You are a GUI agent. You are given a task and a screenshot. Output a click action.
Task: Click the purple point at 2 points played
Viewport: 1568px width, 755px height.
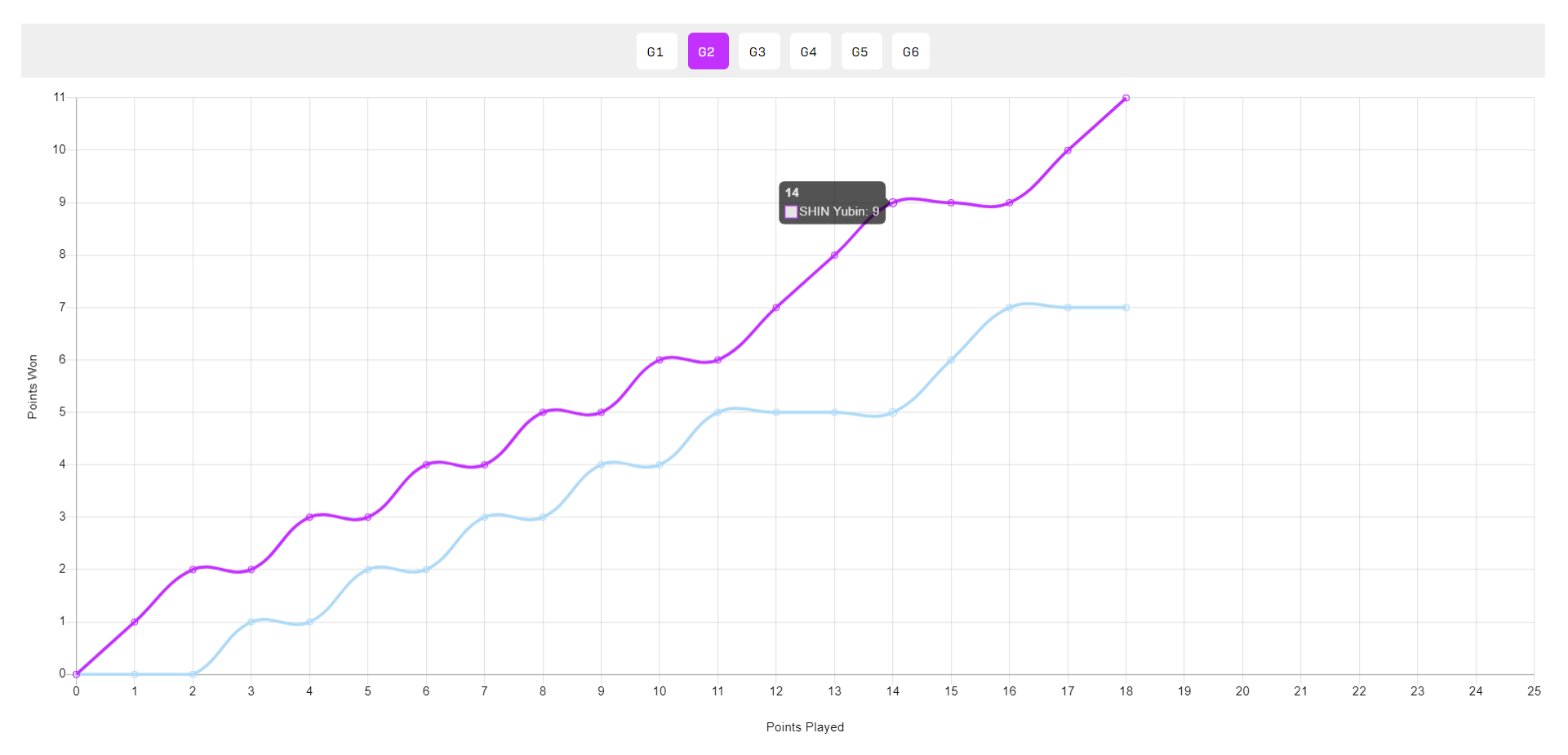(x=193, y=570)
